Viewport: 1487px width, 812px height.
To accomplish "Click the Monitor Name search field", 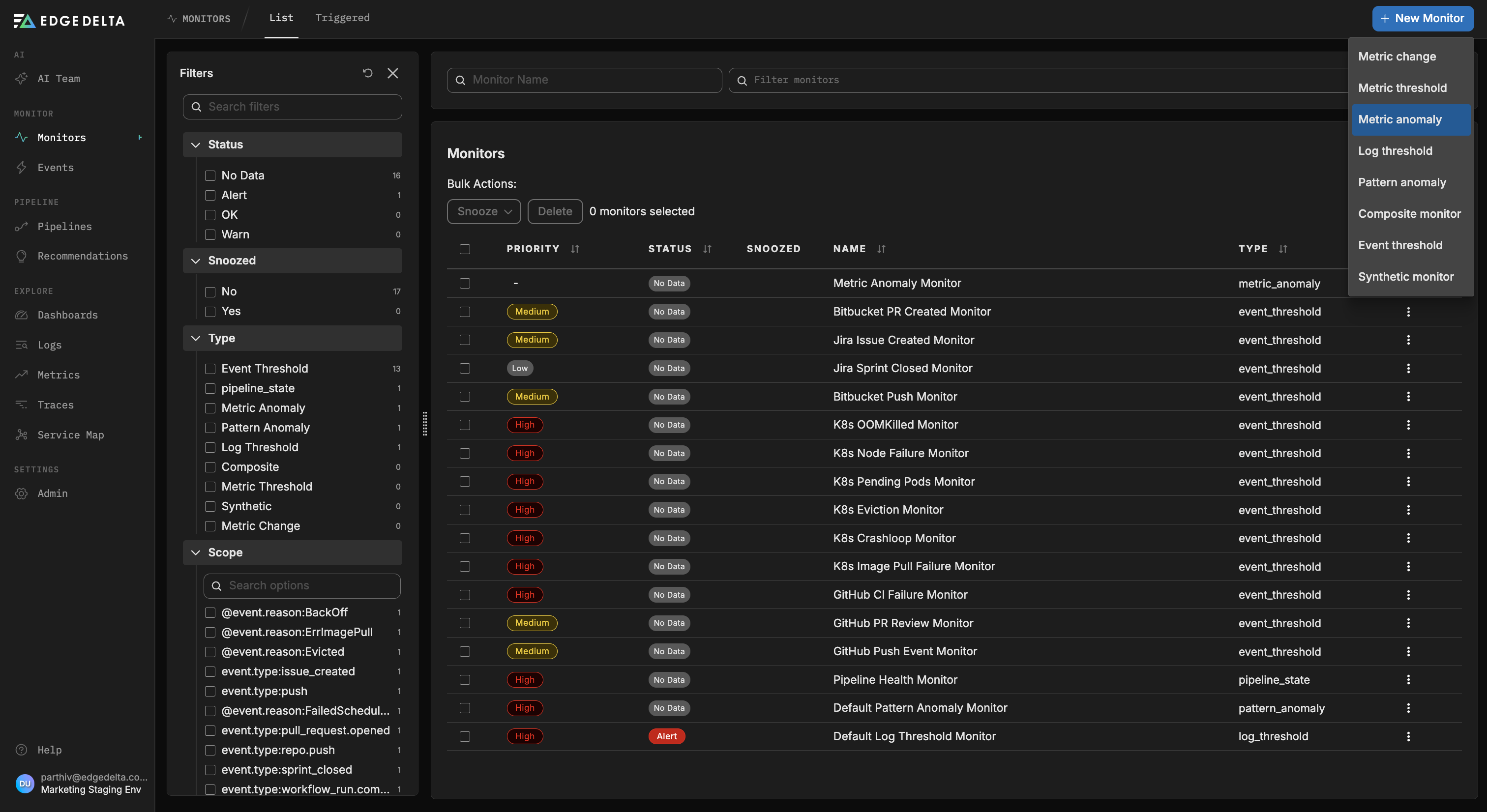I will pos(584,80).
